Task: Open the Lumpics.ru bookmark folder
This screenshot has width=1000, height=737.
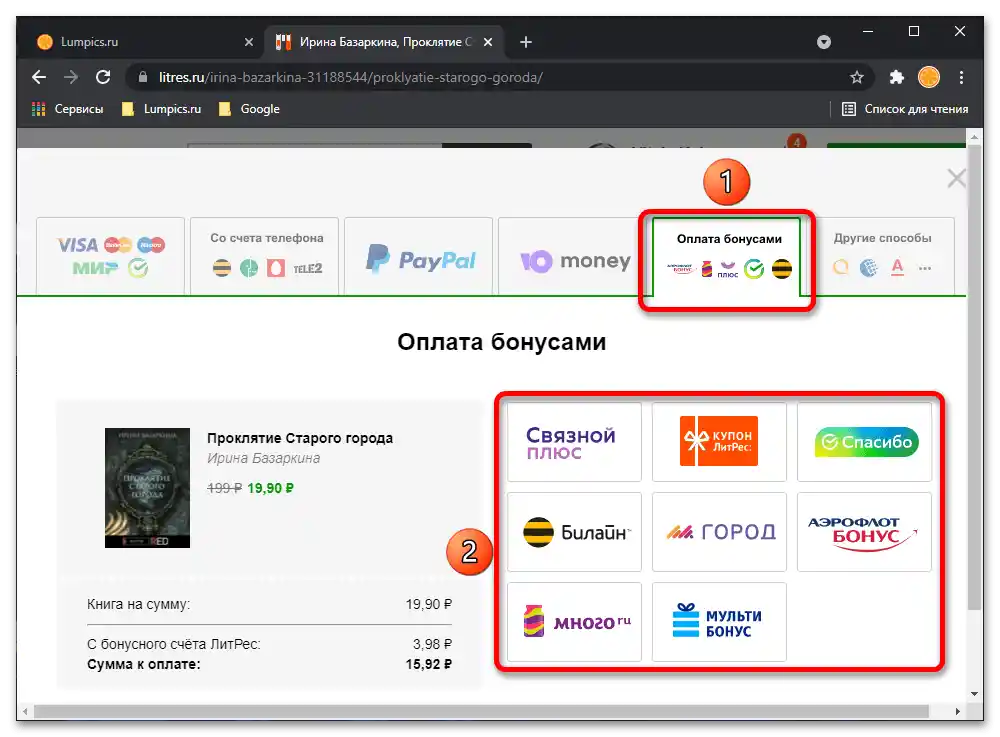Action: click(161, 109)
